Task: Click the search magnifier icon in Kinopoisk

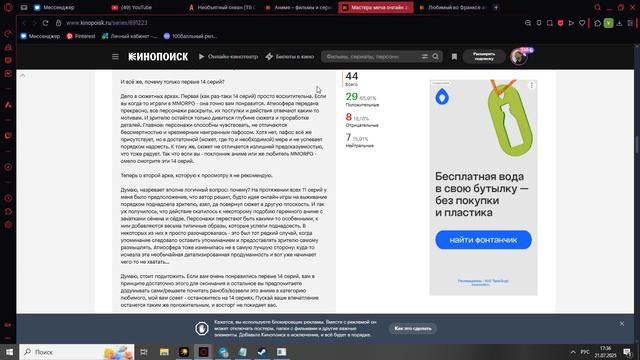Action: (436, 57)
